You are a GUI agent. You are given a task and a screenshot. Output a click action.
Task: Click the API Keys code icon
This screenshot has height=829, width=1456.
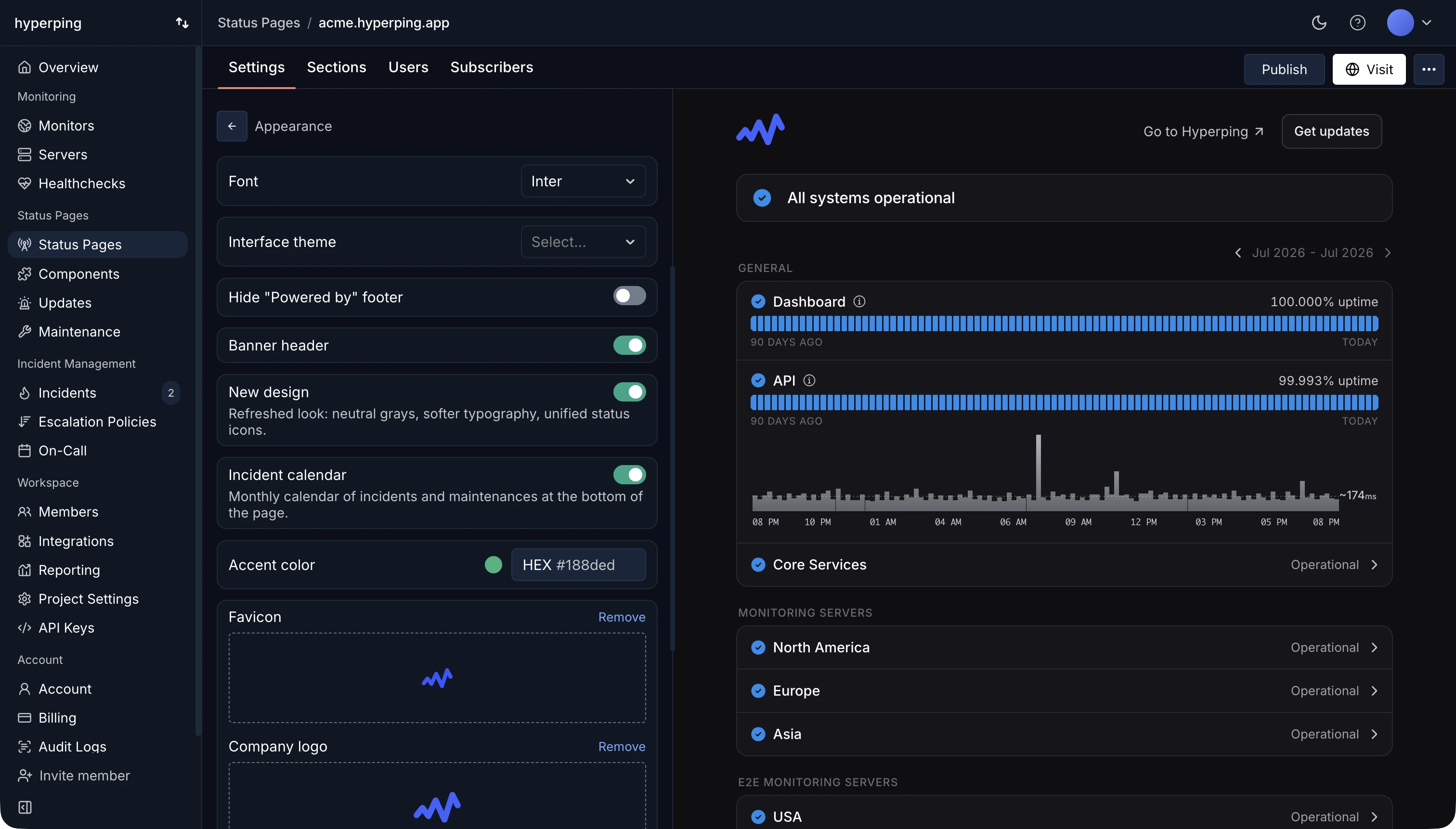25,628
